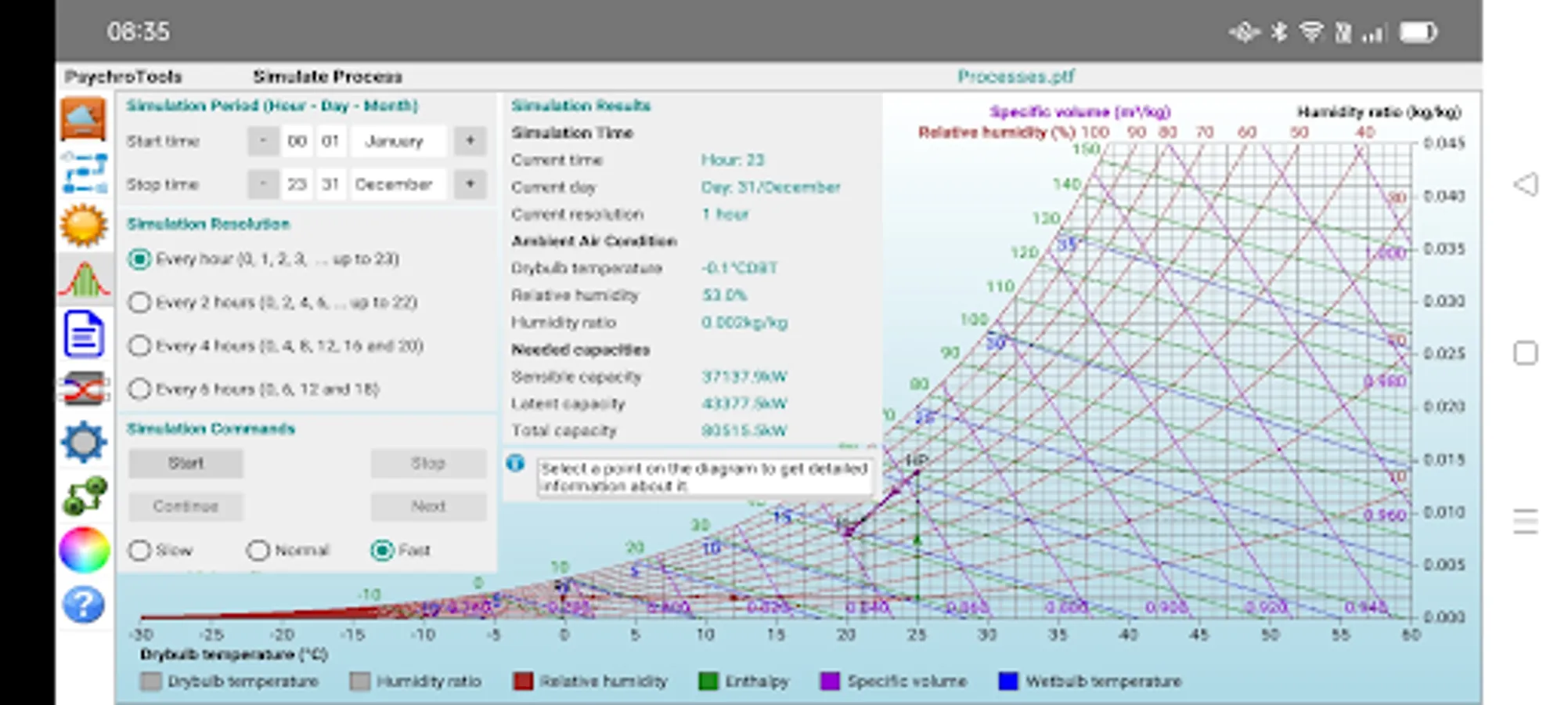Open the PsychroTools menu
This screenshot has height=705, width=1568.
[x=123, y=77]
